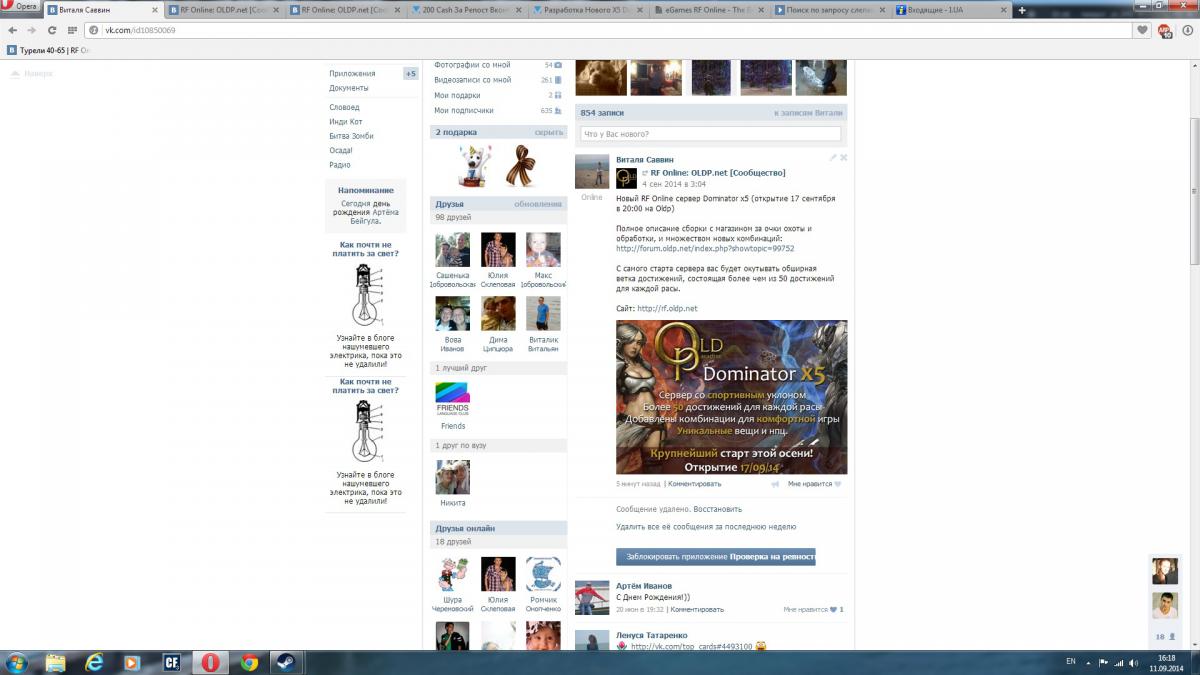Open Steam from taskbar

tap(287, 662)
